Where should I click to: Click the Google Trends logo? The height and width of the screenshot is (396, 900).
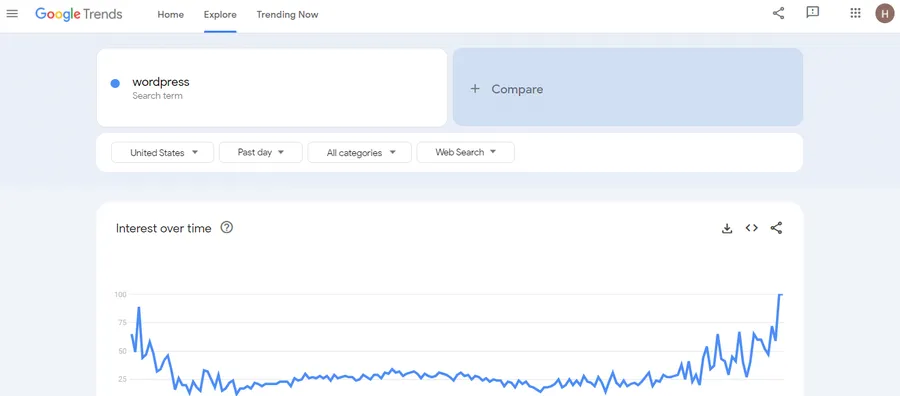click(79, 14)
